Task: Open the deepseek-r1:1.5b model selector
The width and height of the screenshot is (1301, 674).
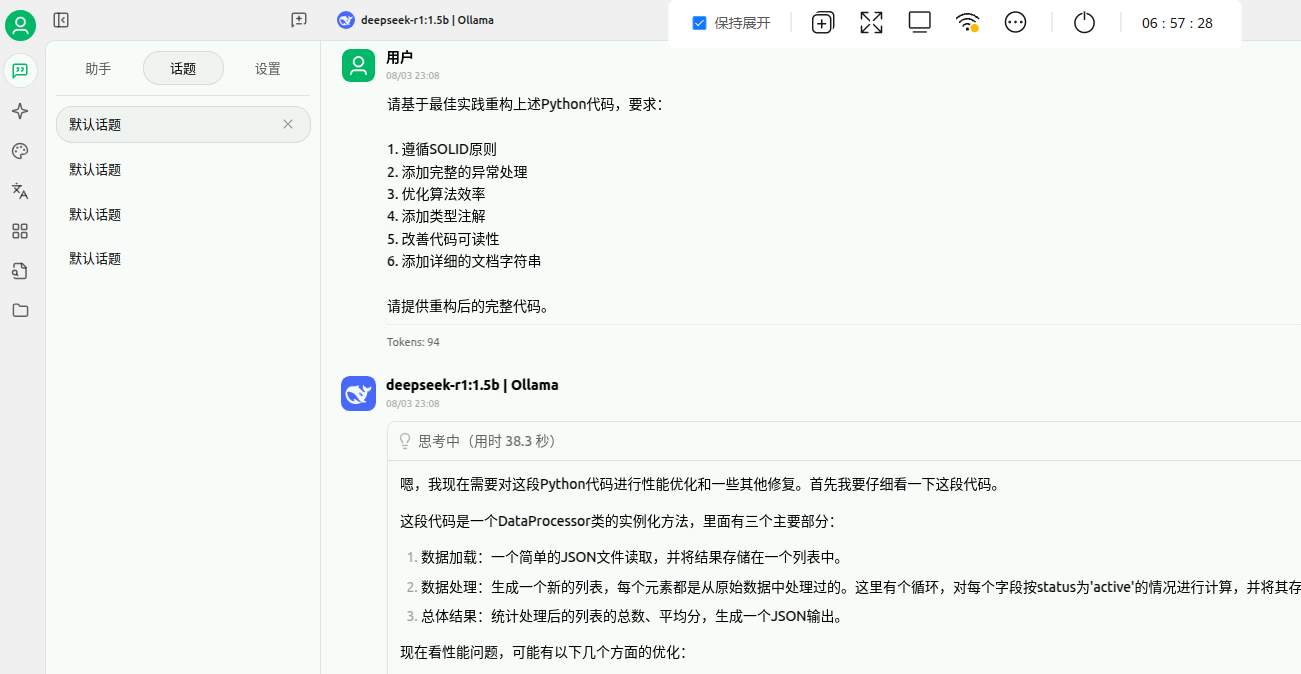Action: coord(415,20)
